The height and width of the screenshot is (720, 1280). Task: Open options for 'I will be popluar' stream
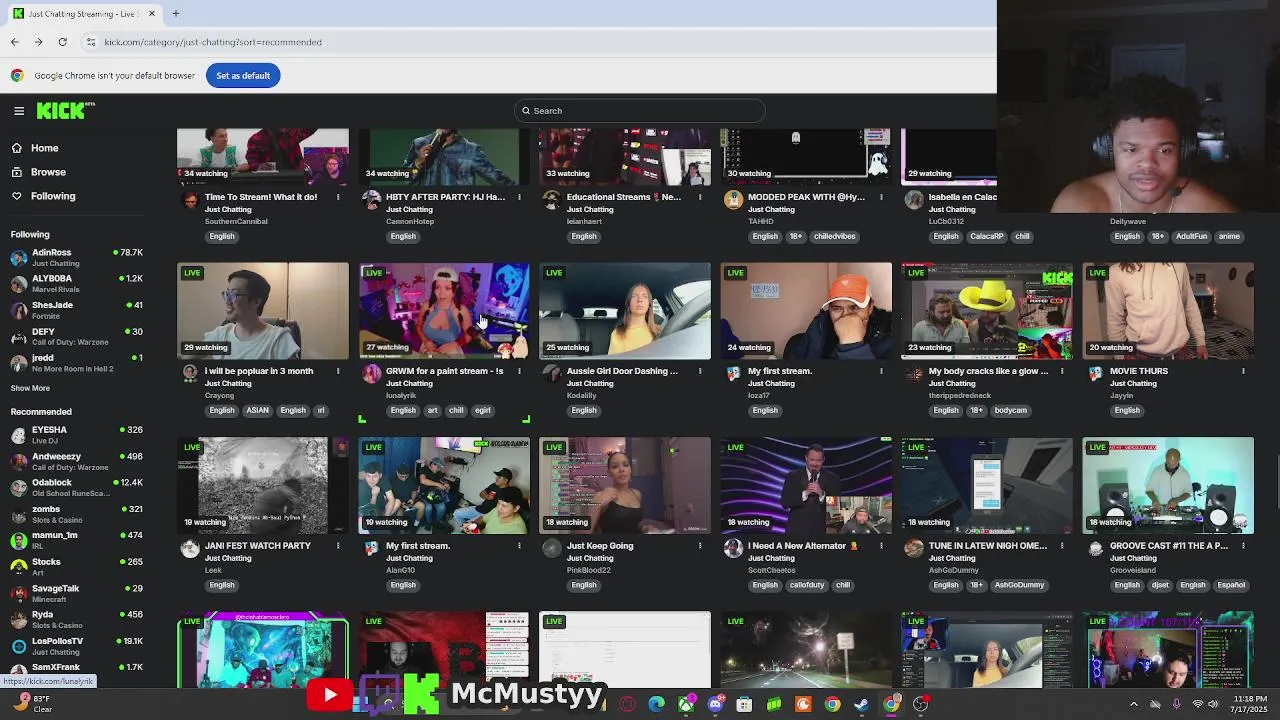pyautogui.click(x=338, y=371)
